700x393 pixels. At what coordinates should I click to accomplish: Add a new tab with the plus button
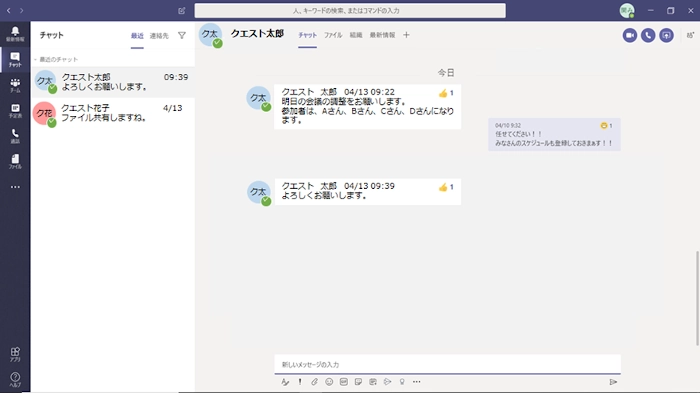point(406,35)
